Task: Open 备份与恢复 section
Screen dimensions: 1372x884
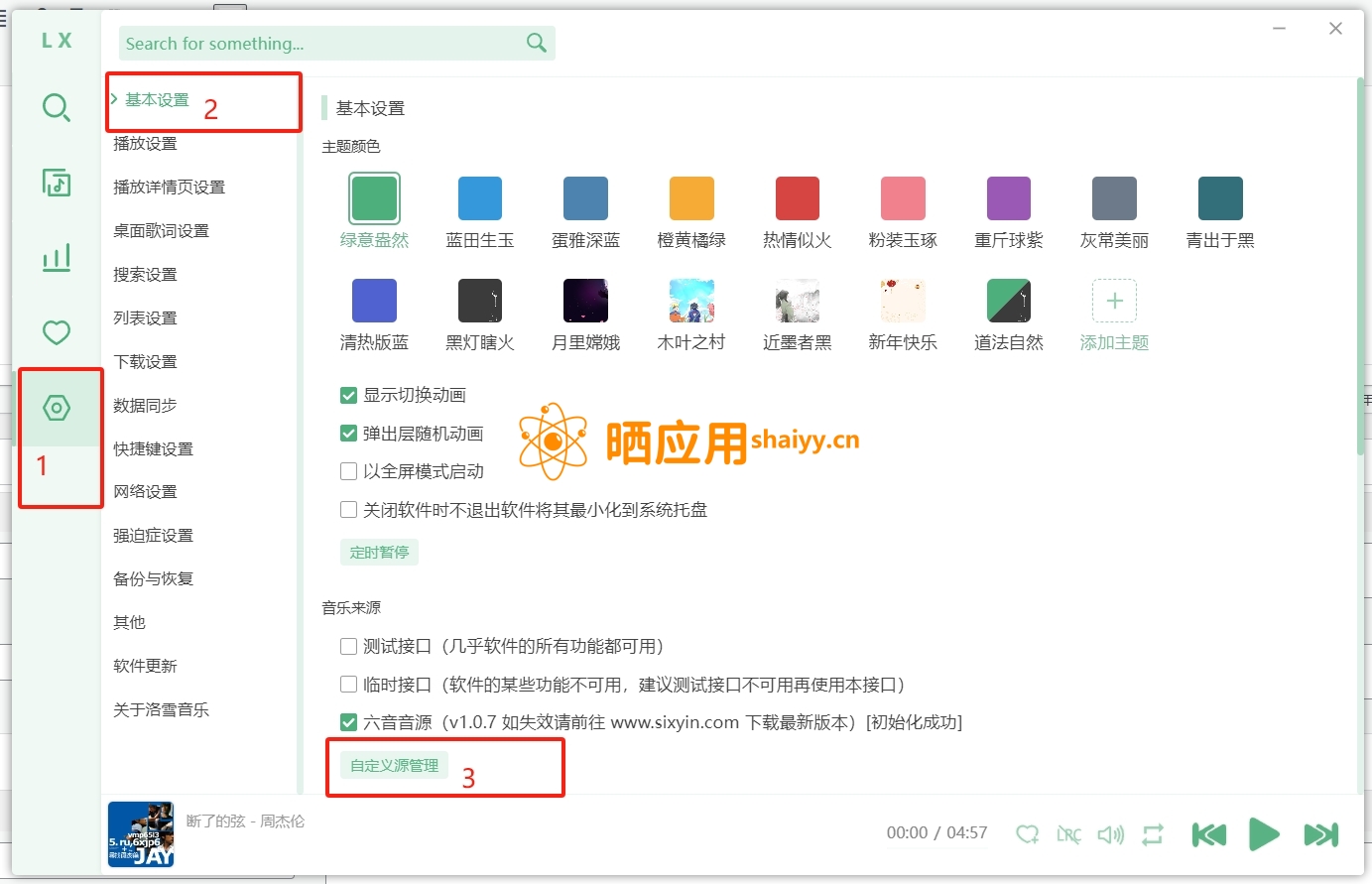Action: (x=153, y=579)
